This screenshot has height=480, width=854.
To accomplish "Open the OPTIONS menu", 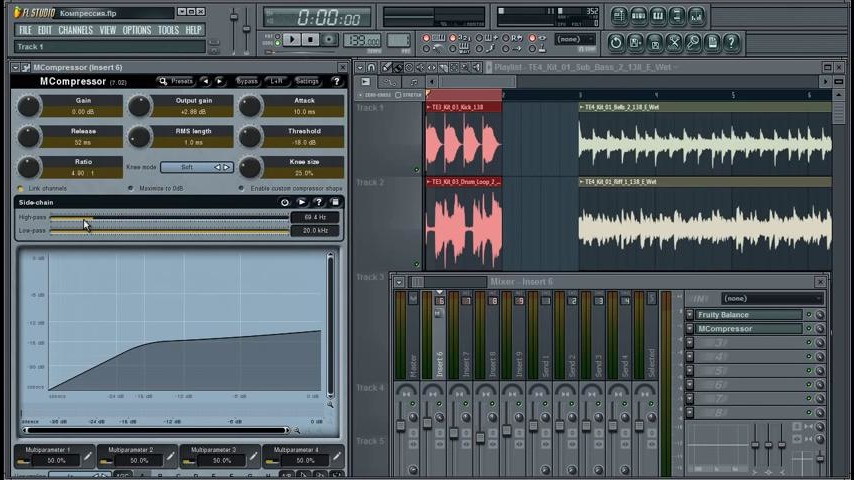I will 137,30.
